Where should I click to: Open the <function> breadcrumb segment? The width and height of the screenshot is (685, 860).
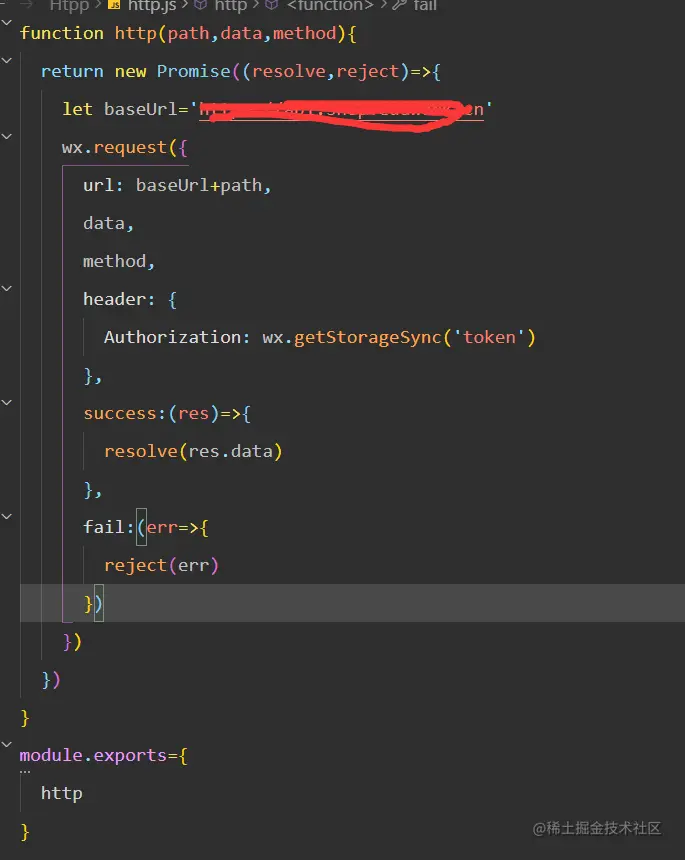(x=330, y=6)
